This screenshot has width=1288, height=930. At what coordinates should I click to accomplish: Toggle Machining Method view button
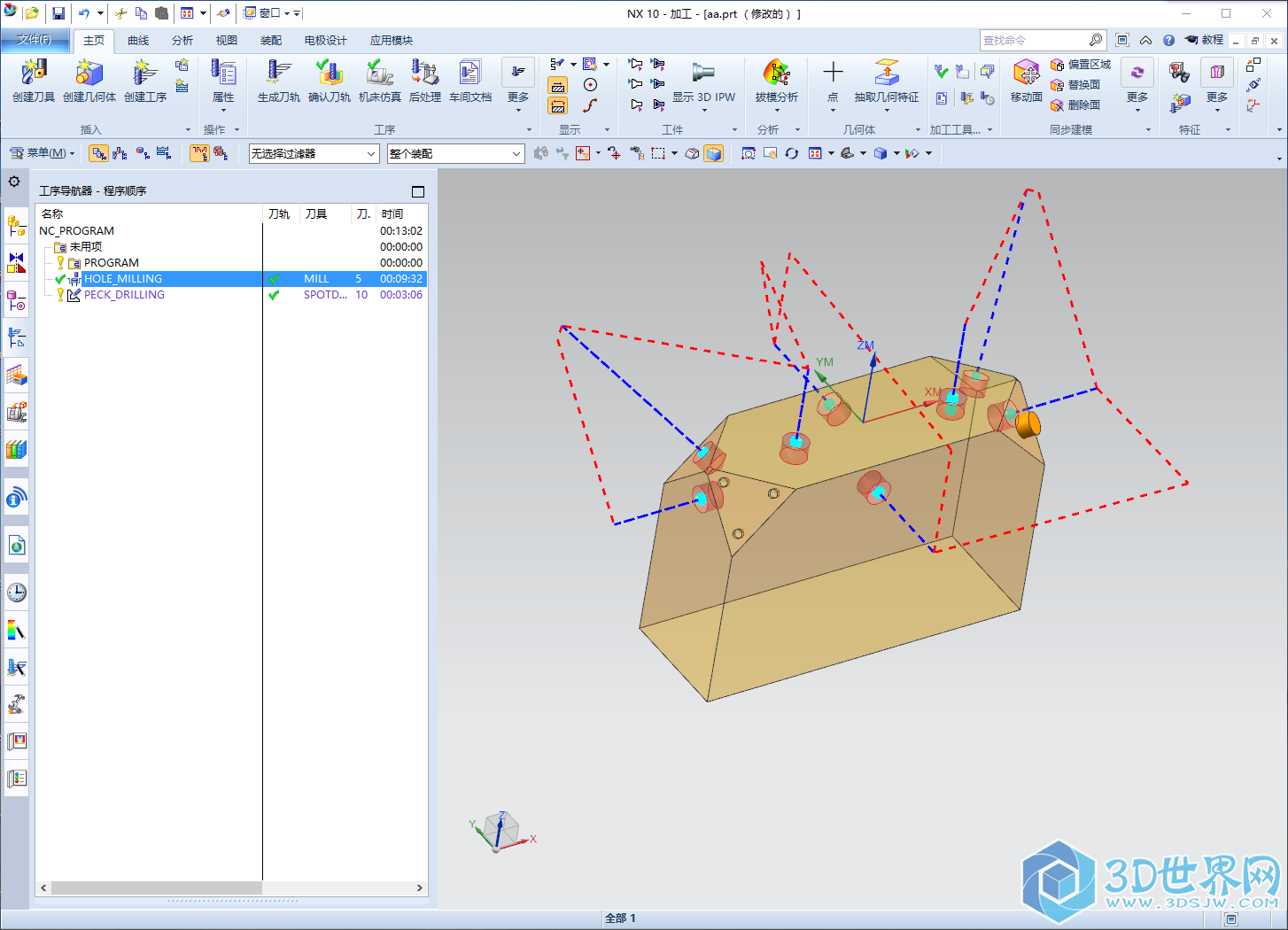pos(164,153)
